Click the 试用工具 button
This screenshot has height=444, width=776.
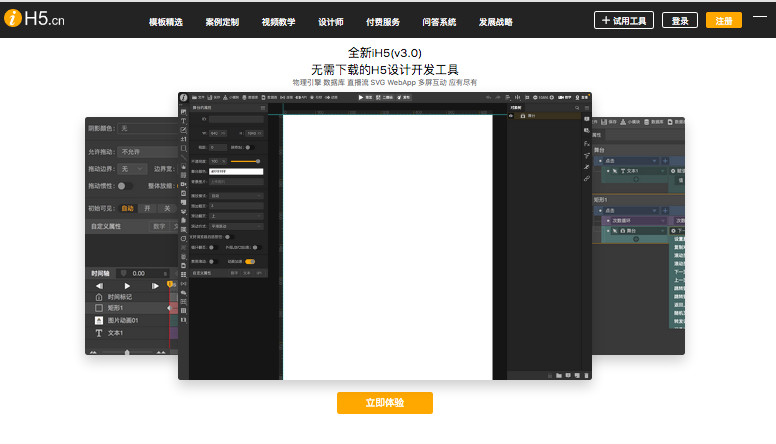[624, 20]
